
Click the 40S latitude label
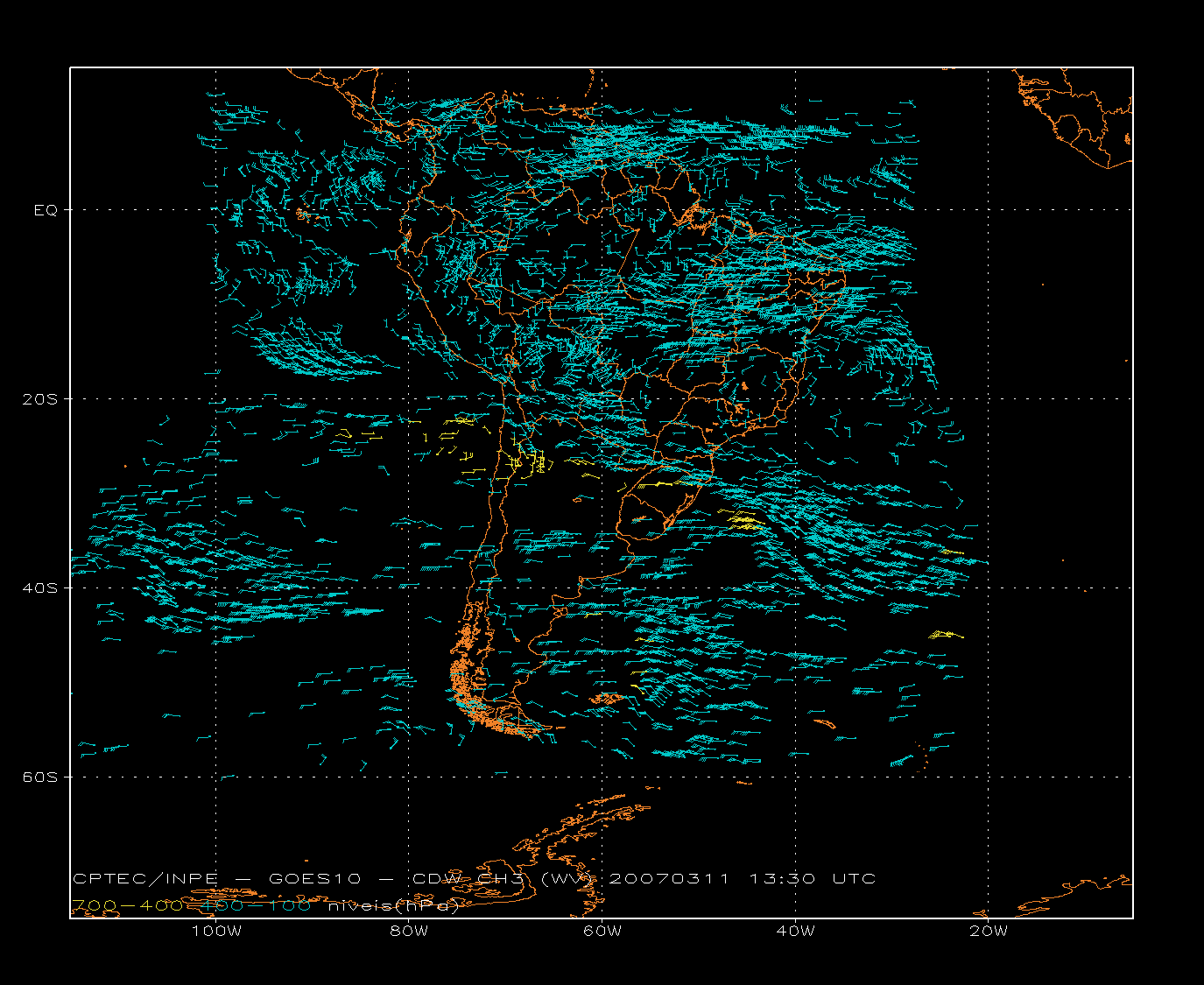coord(39,587)
